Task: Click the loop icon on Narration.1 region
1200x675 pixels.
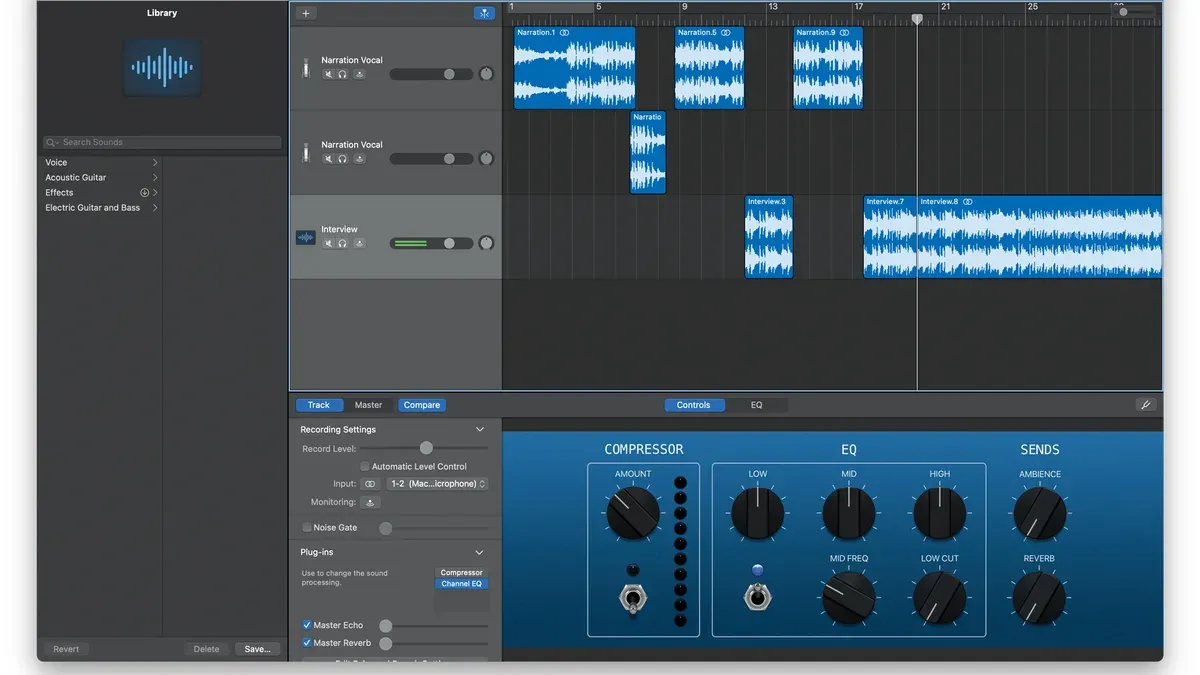Action: point(564,33)
